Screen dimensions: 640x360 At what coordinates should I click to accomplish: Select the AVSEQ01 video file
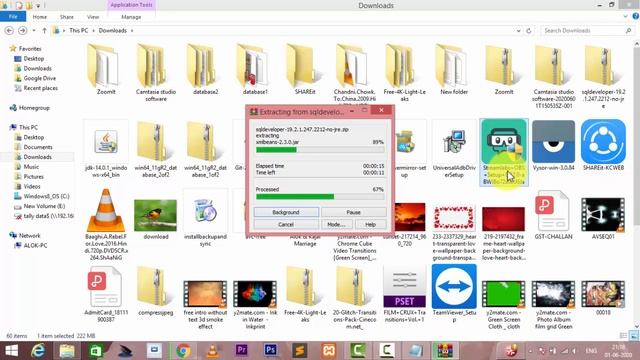point(603,215)
